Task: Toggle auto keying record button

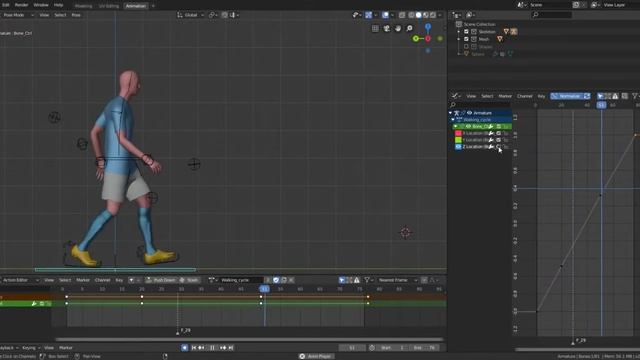Action: pos(184,348)
